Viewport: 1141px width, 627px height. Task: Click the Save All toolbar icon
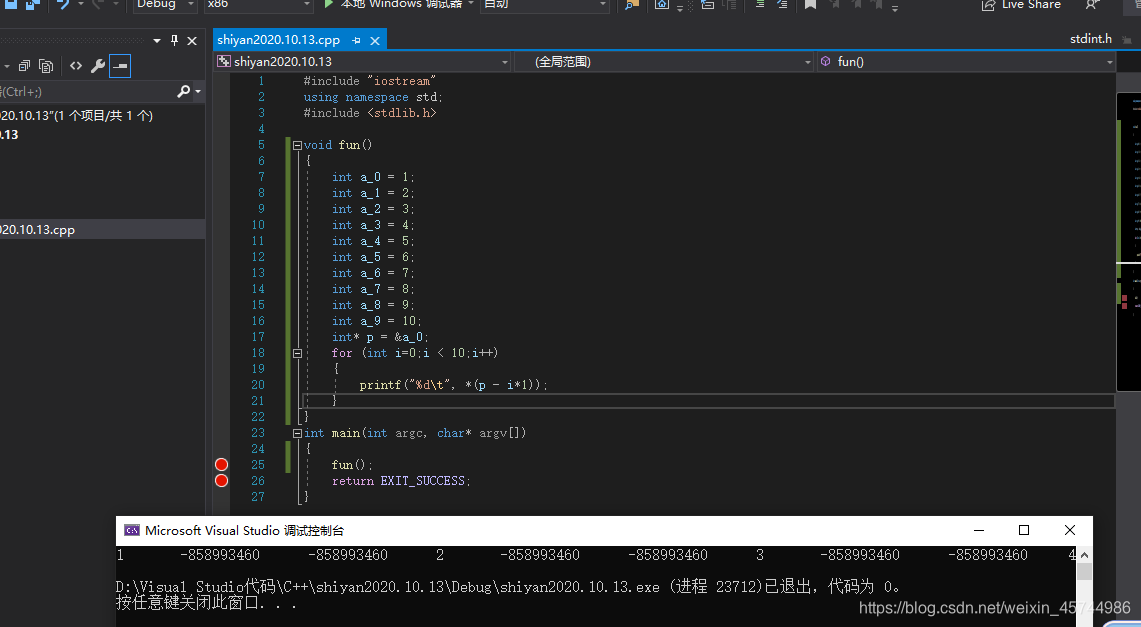pyautogui.click(x=33, y=4)
